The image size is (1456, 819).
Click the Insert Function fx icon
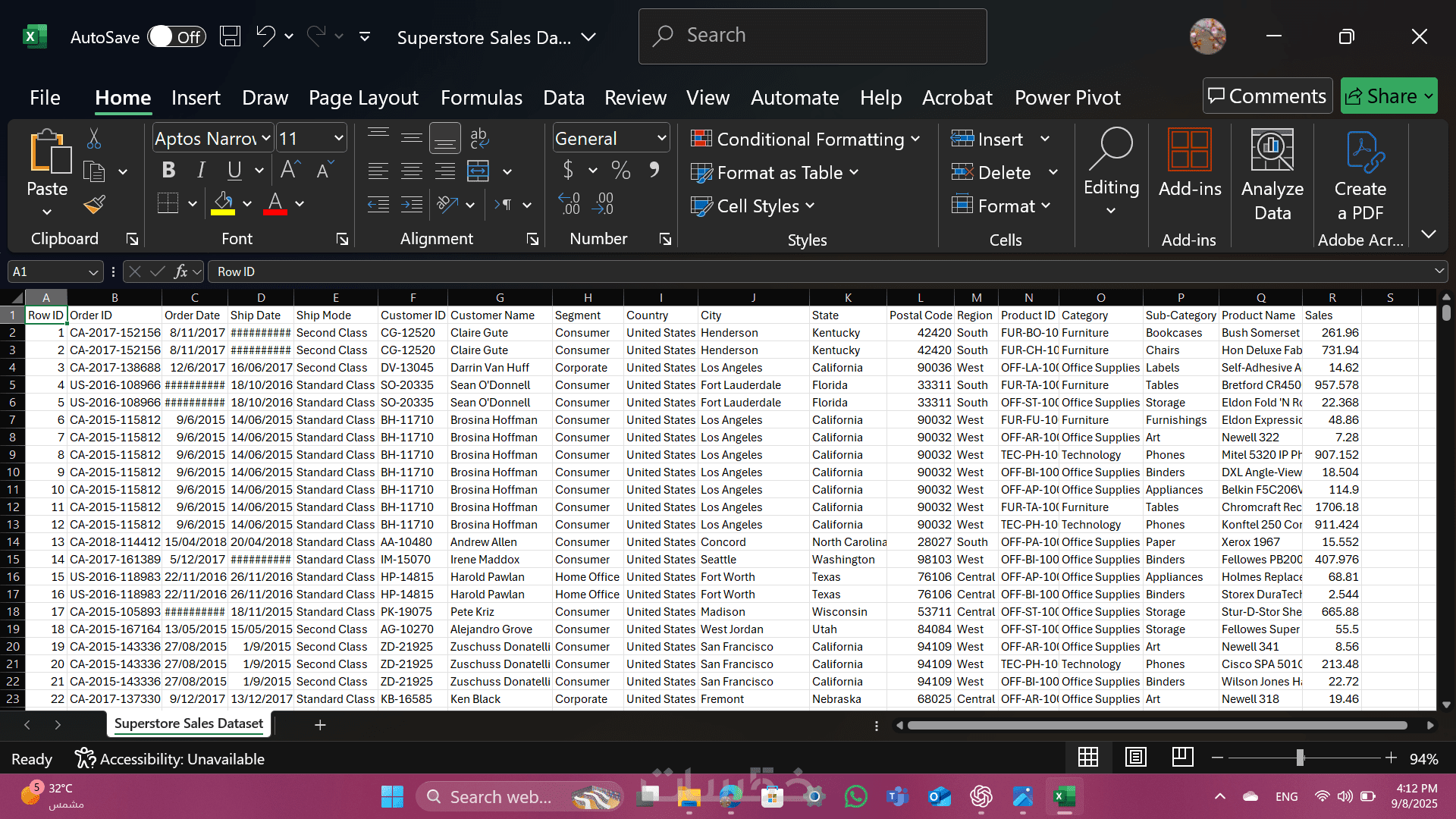(x=180, y=271)
